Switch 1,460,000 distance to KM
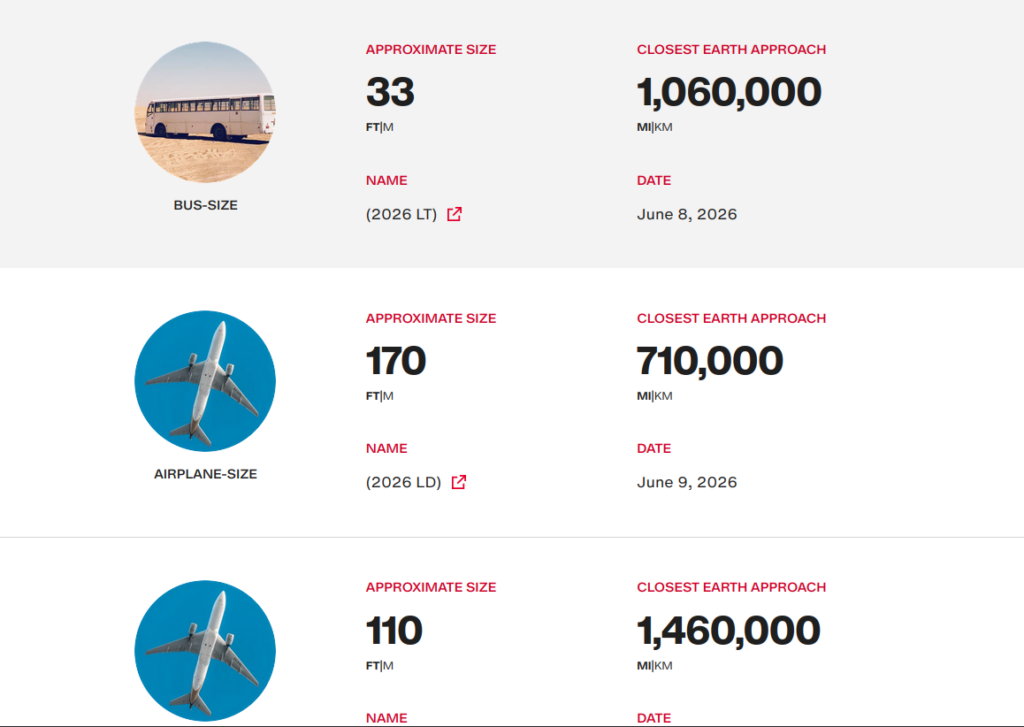1024x727 pixels. [664, 666]
